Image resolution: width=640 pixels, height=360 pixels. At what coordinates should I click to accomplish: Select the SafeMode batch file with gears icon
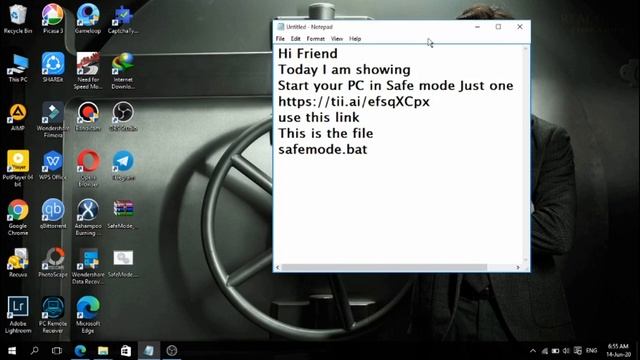click(123, 263)
